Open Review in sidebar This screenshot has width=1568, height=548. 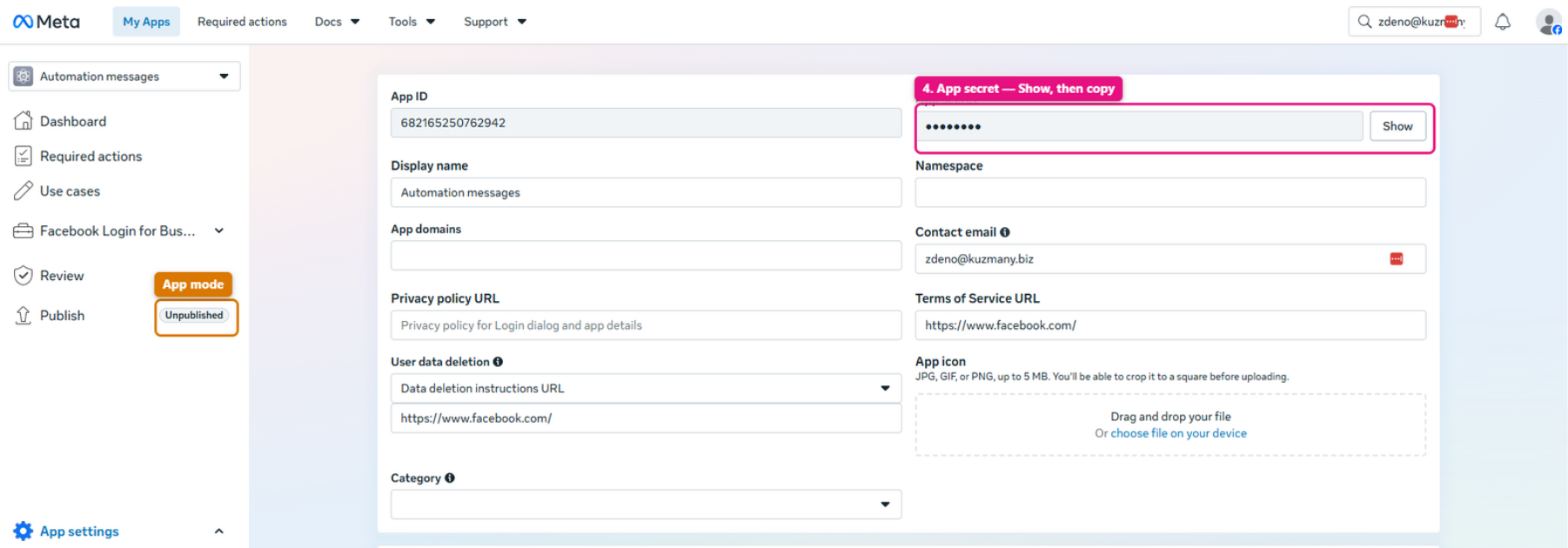click(x=62, y=276)
